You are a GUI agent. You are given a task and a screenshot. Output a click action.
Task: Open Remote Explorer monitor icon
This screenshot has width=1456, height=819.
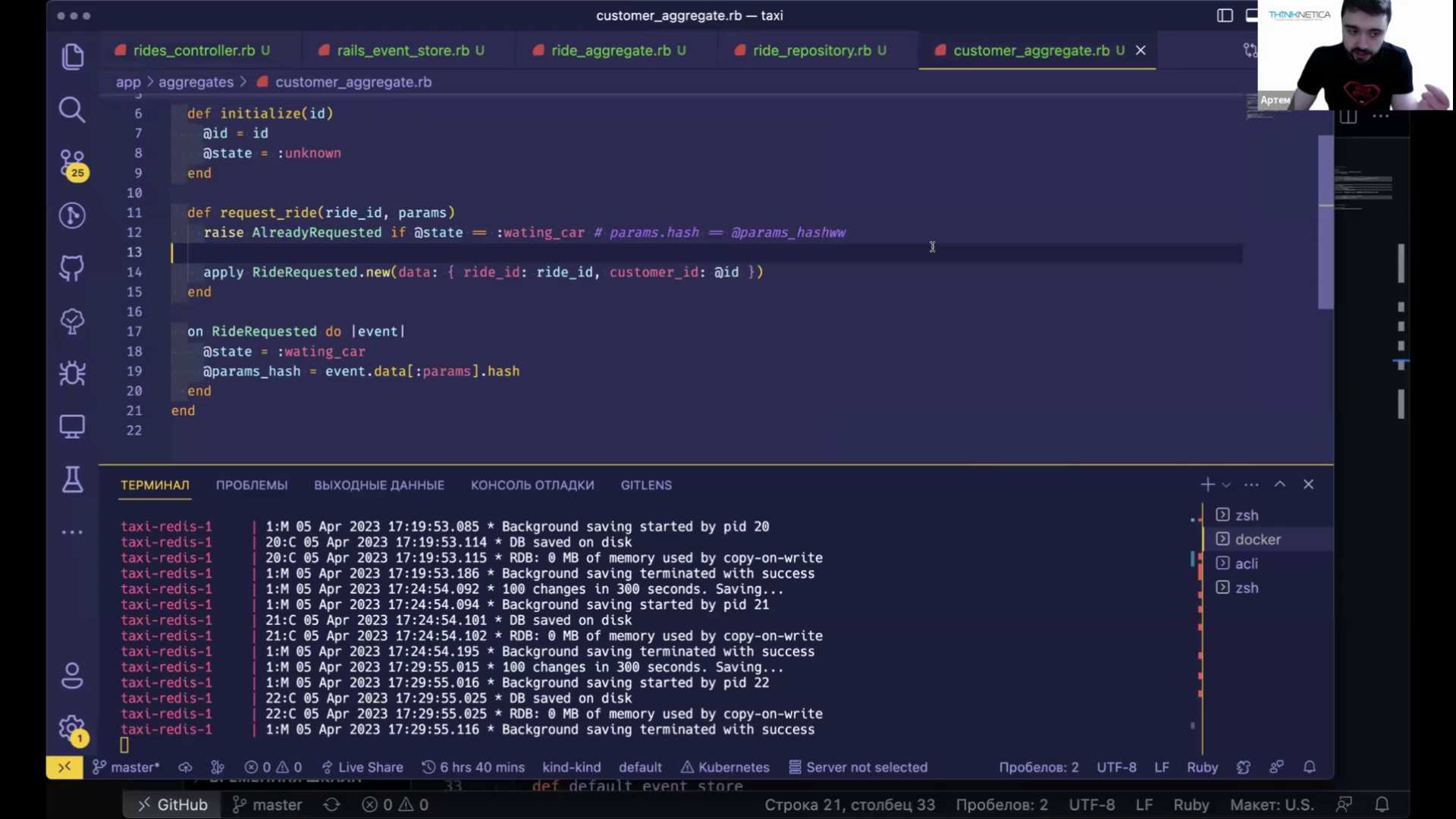[72, 426]
